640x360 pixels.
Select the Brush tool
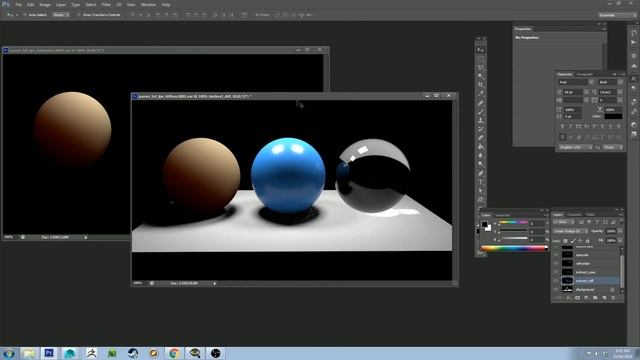481,111
